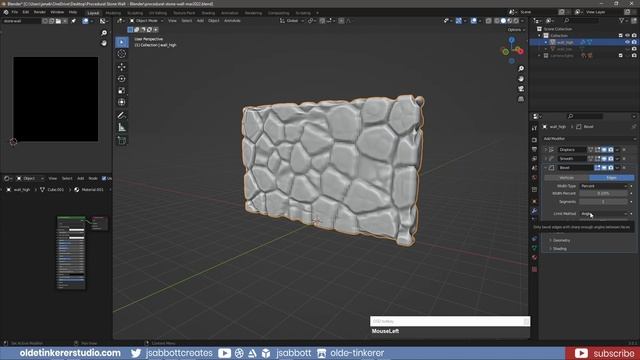Click the outliner filter funnel icon
This screenshot has height=360, width=640.
622,20
